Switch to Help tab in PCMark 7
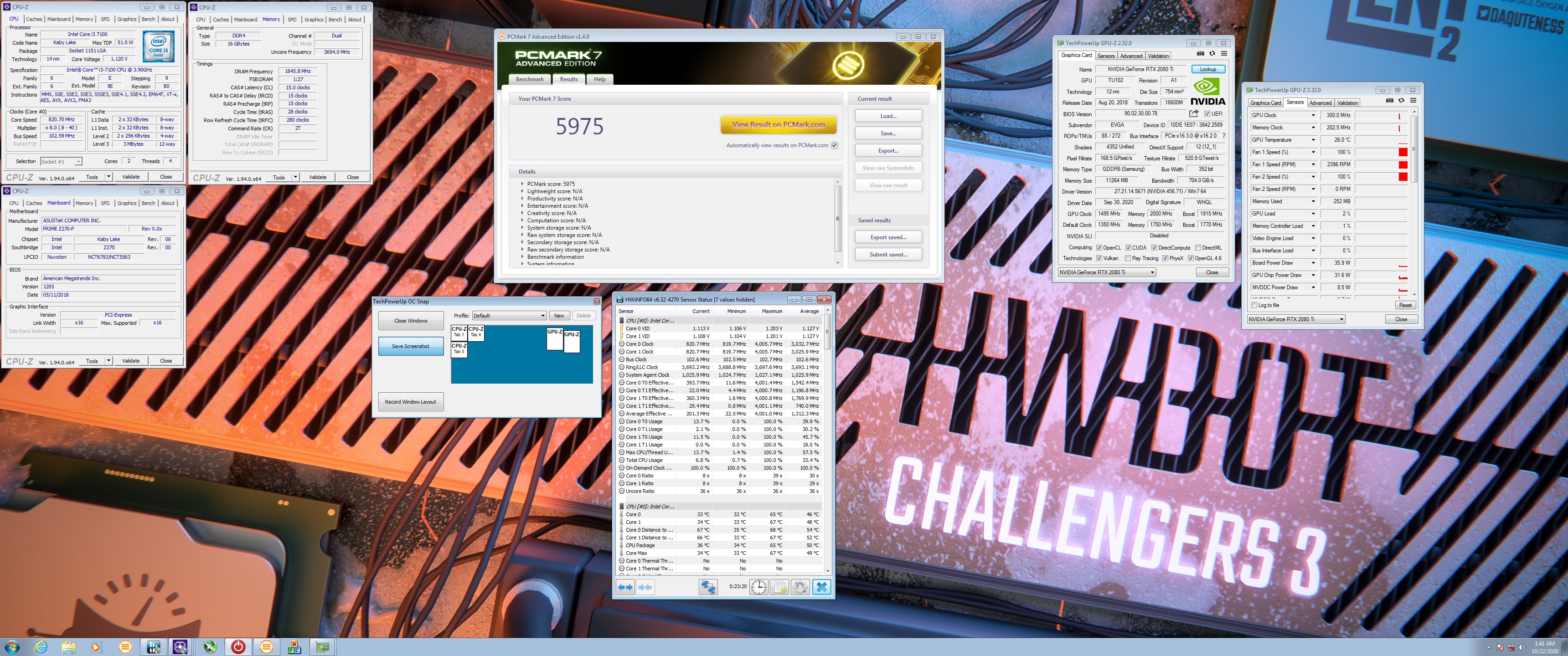This screenshot has width=1568, height=656. click(x=599, y=79)
